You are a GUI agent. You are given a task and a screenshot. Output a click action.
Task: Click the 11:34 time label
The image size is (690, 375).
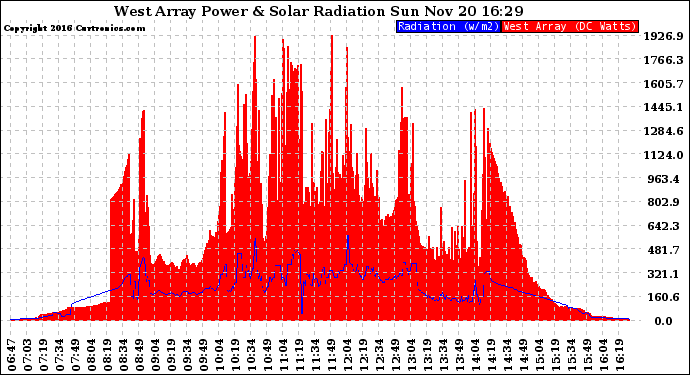click(315, 355)
